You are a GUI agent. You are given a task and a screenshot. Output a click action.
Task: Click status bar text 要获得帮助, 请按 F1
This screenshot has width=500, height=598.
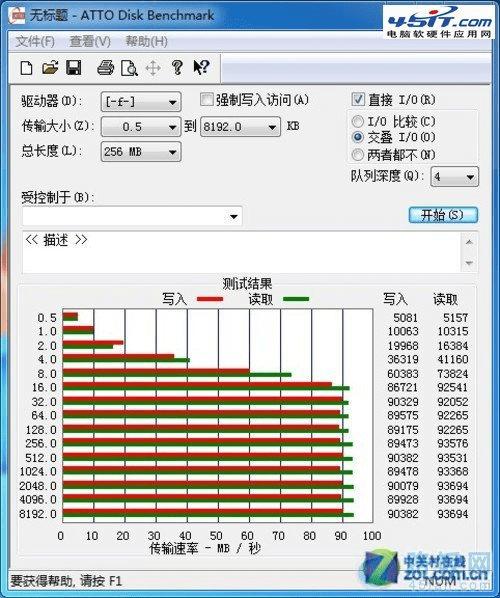point(66,581)
